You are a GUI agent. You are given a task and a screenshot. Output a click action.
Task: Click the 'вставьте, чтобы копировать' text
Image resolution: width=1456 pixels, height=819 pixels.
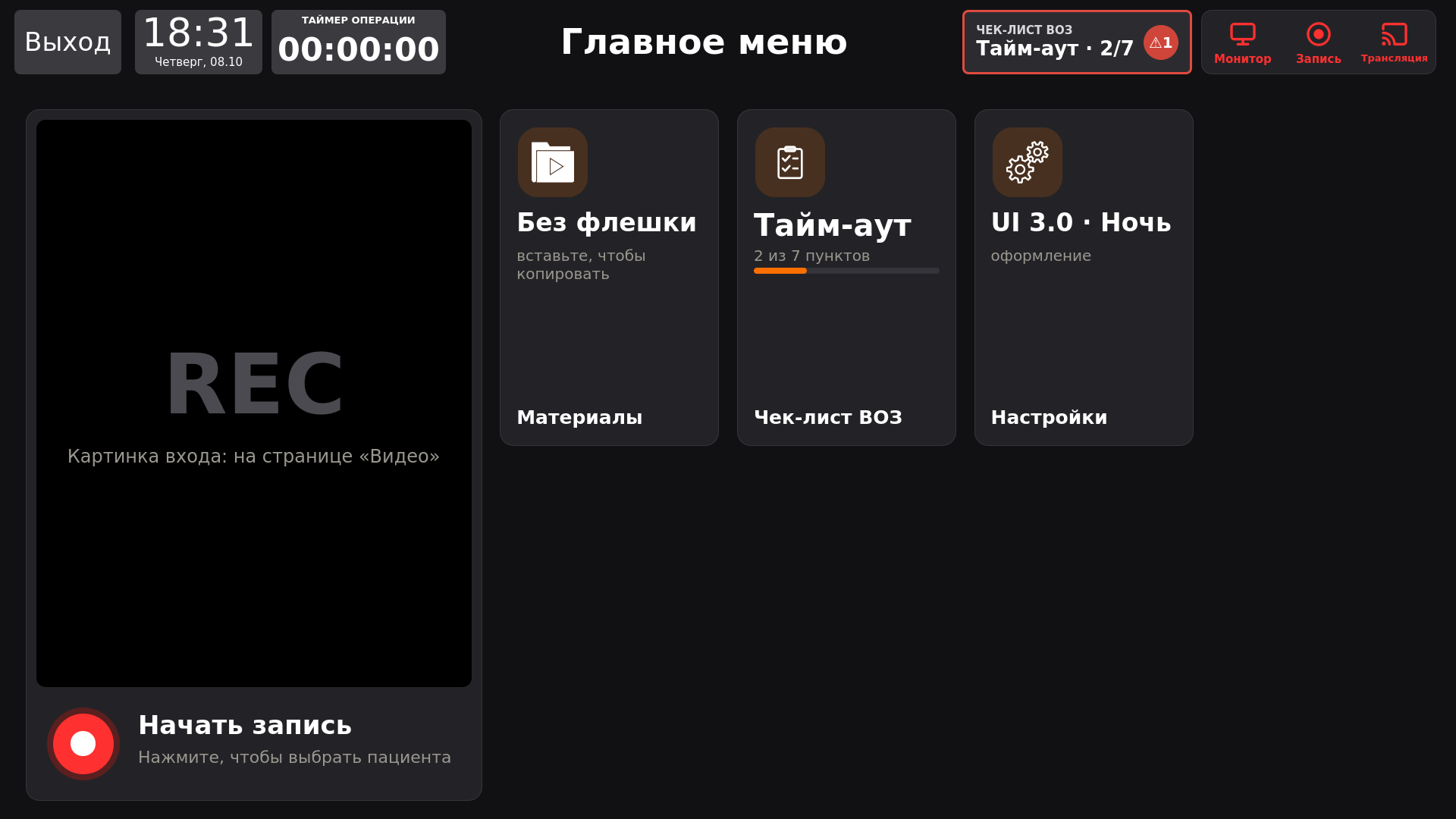[582, 265]
